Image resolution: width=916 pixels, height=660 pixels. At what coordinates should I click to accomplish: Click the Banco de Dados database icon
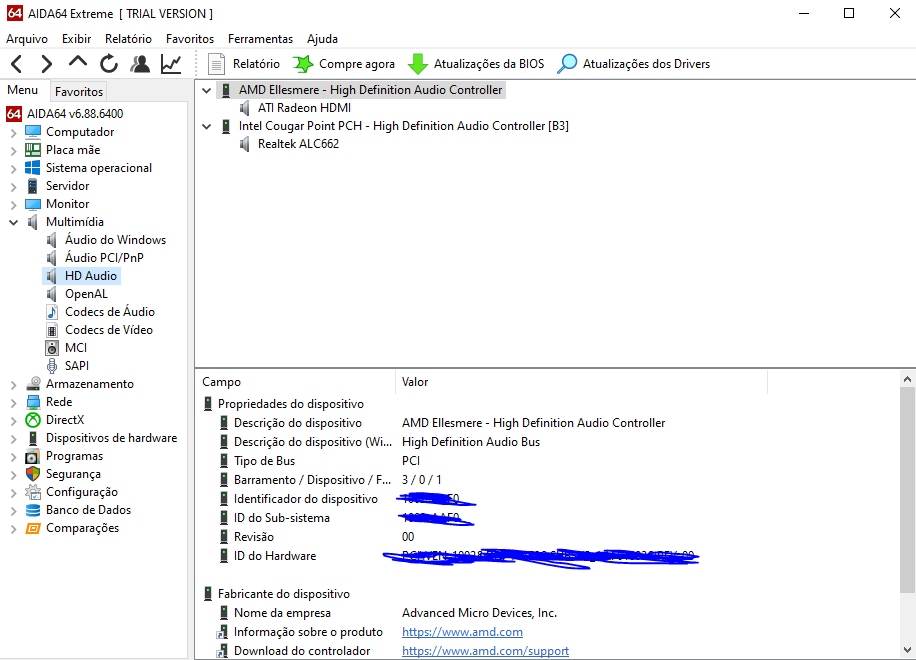tap(33, 510)
